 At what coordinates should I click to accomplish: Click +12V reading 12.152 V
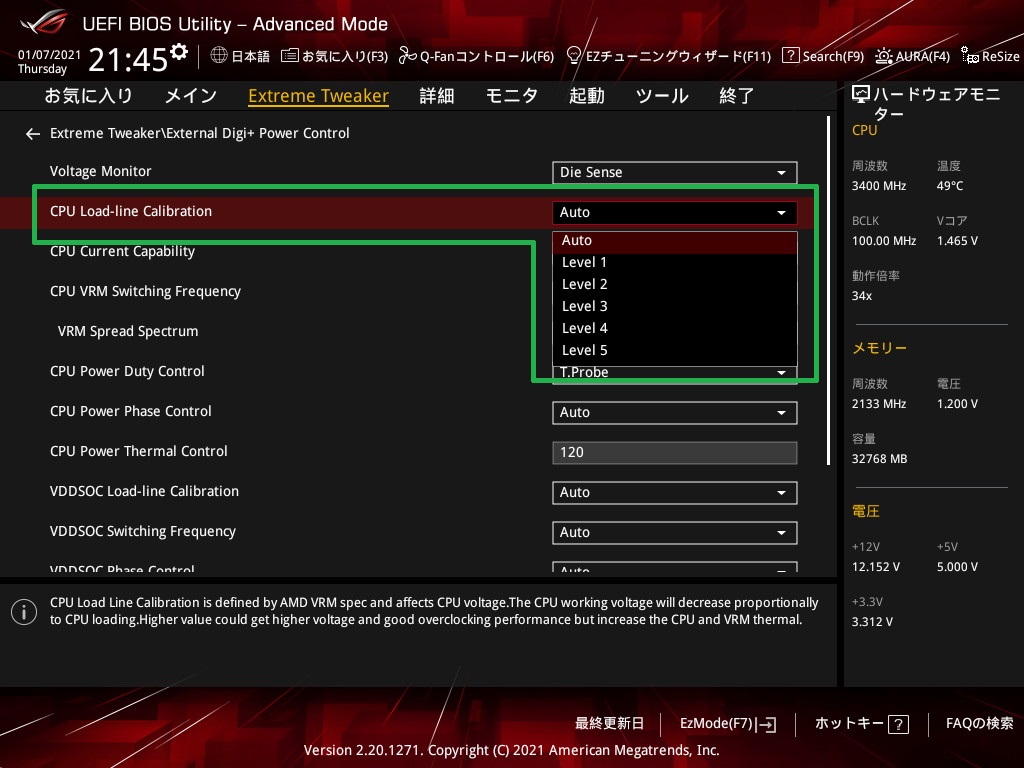coord(875,567)
